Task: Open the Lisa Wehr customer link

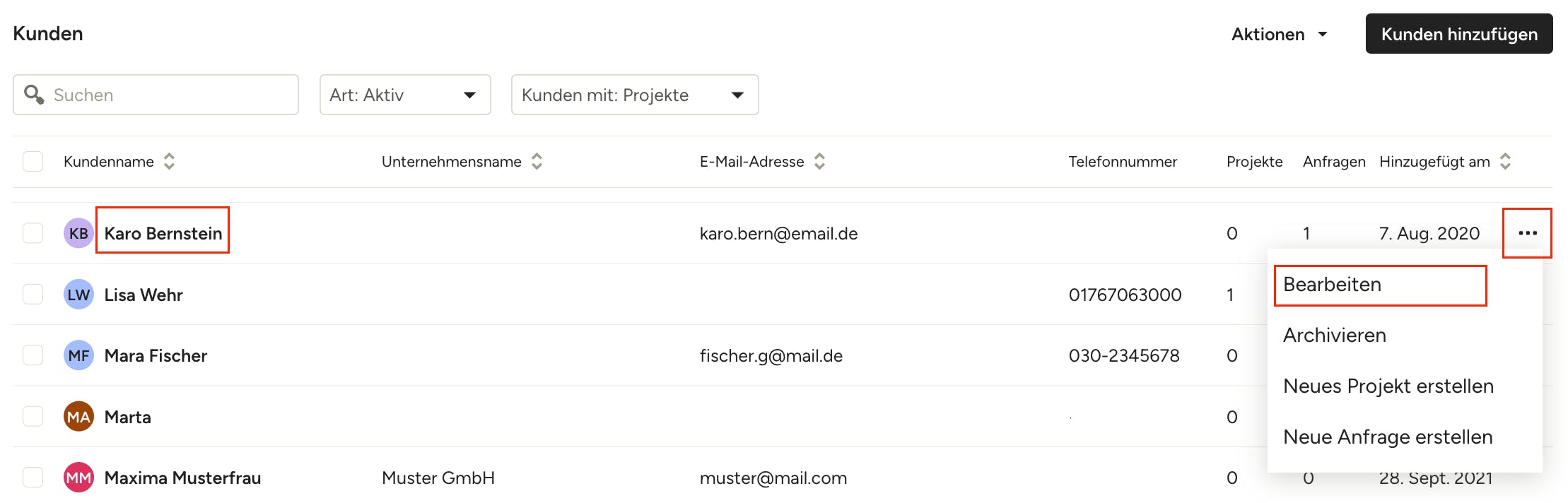Action: pos(144,295)
